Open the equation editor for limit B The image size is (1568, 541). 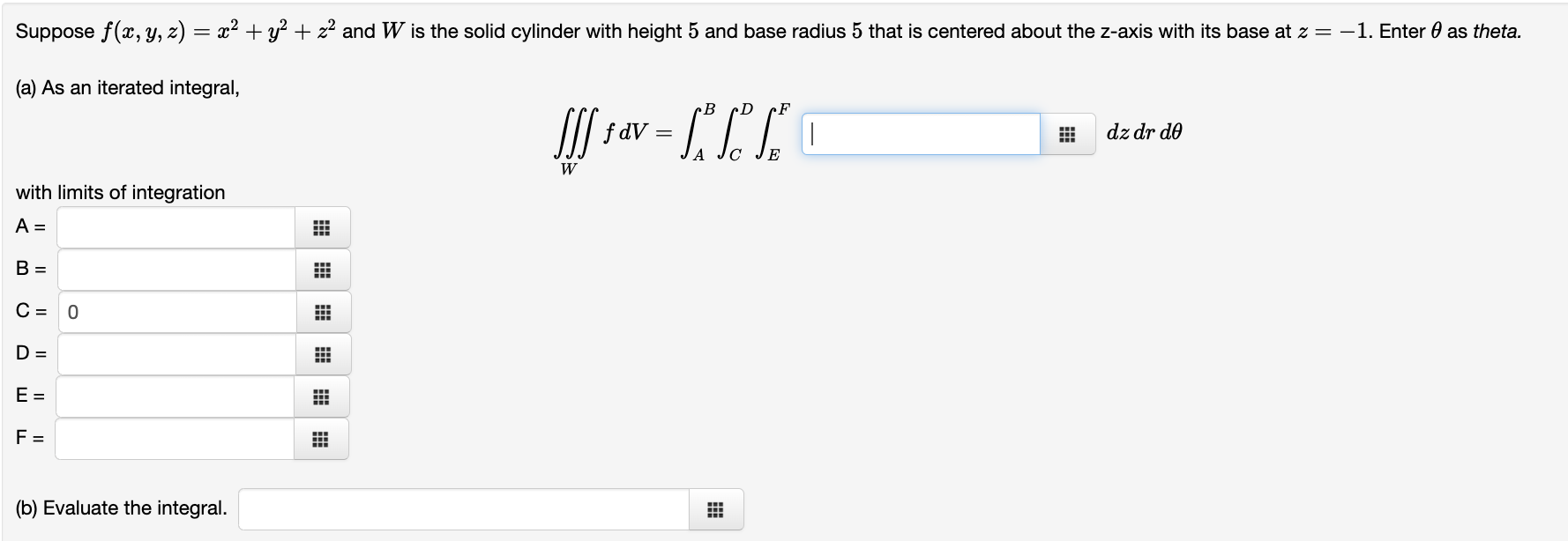[321, 269]
